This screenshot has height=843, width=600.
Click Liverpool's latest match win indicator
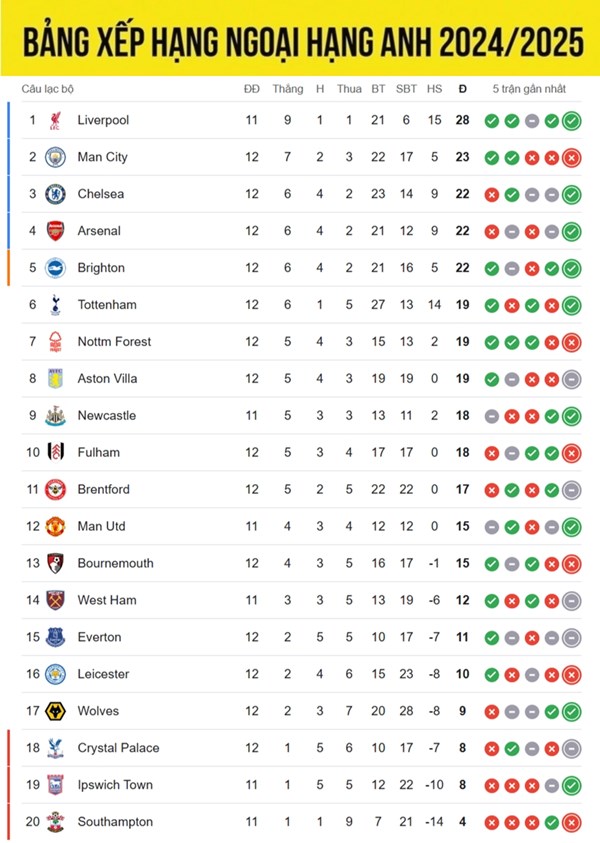(x=571, y=121)
